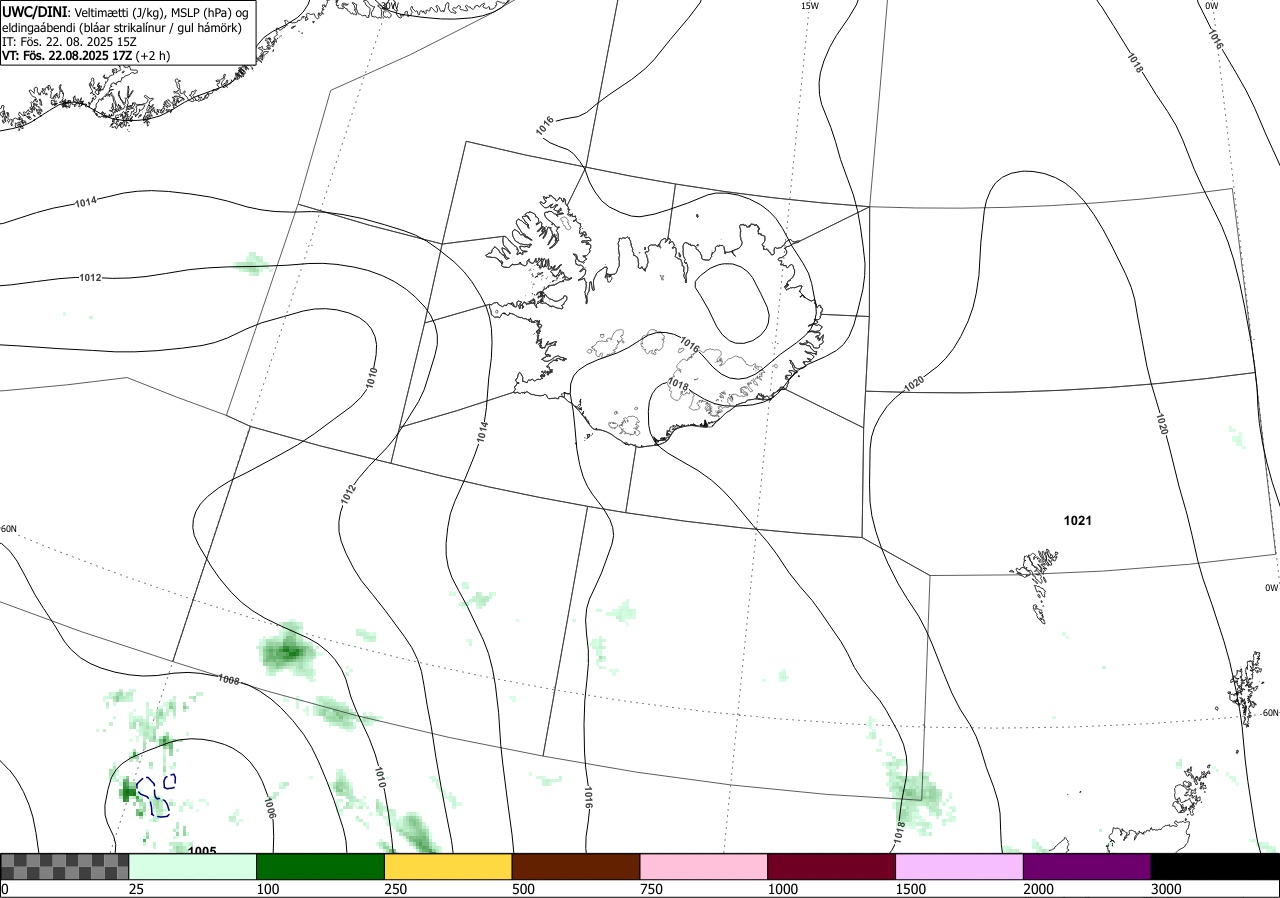The width and height of the screenshot is (1280, 898).
Task: Select the lavender 1500–2000 legend swatch
Action: click(960, 866)
